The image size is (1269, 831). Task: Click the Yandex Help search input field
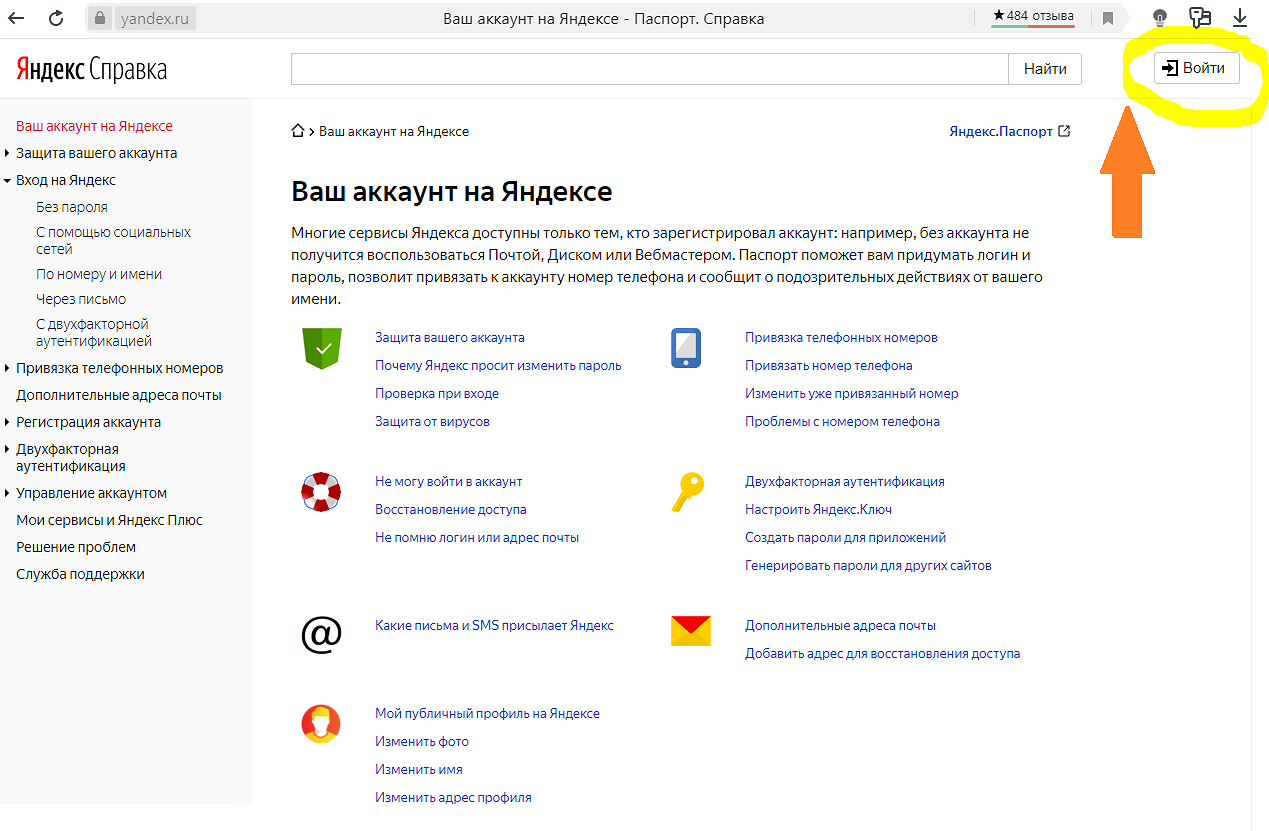coord(649,69)
